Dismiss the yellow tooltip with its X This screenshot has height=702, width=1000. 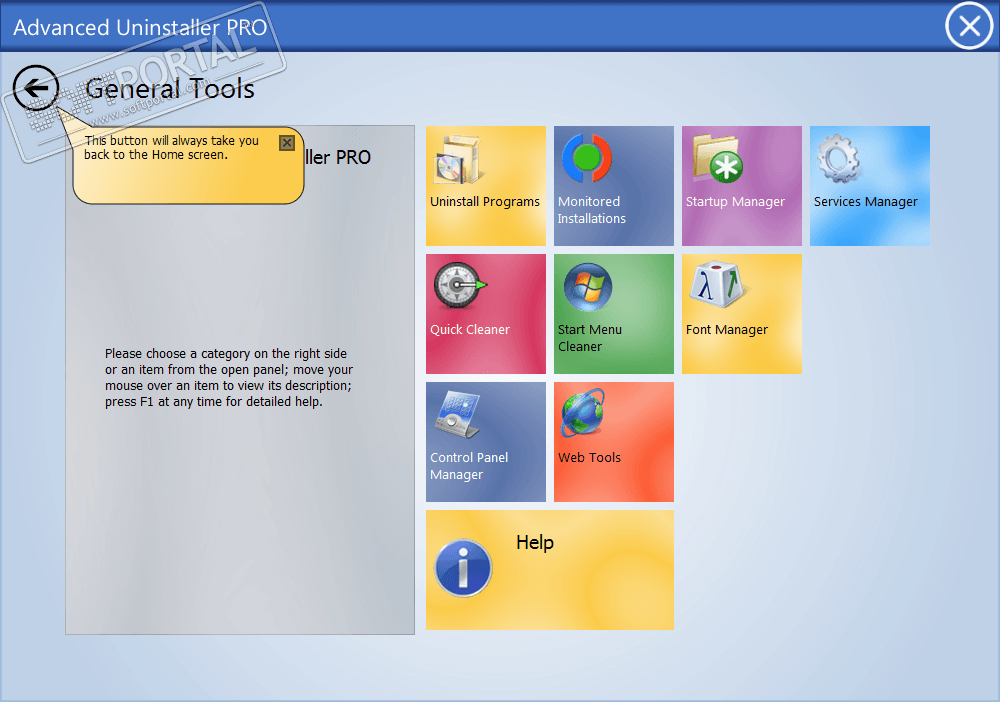[x=287, y=143]
